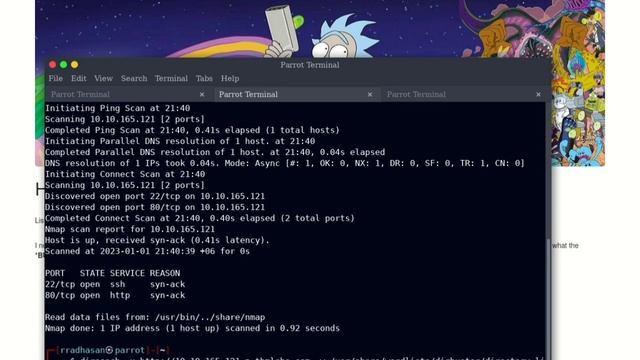Click the red window close button

pyautogui.click(x=53, y=64)
